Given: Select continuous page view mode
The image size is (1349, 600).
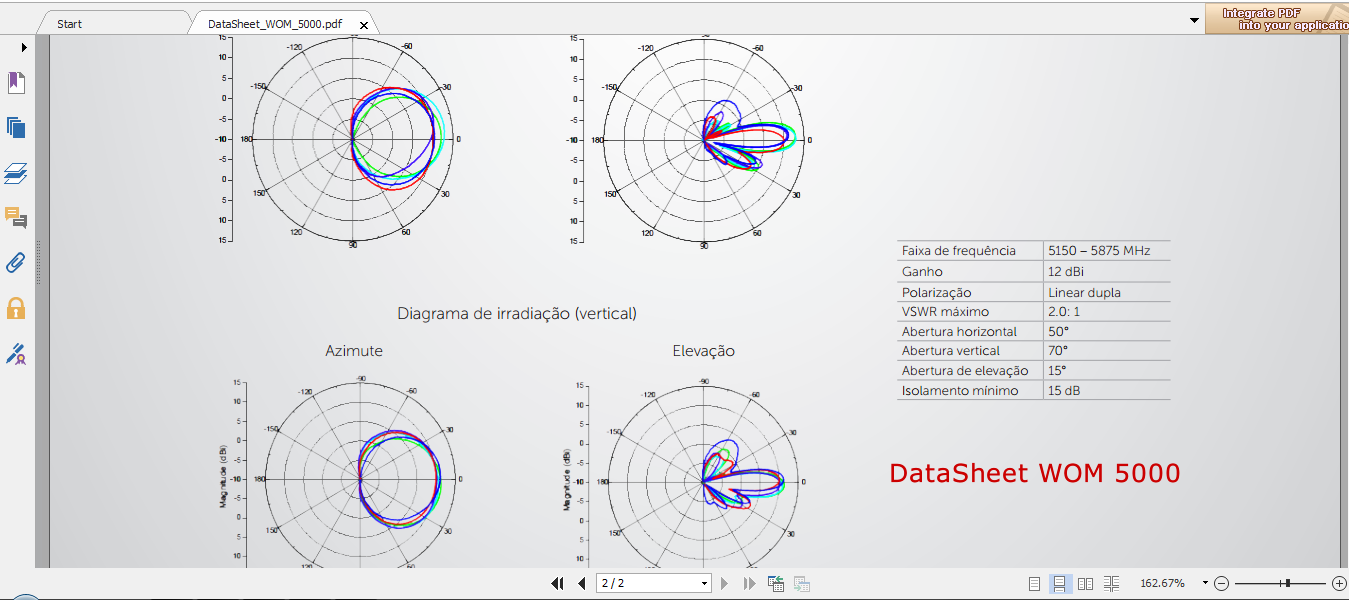Looking at the screenshot, I should (1059, 583).
